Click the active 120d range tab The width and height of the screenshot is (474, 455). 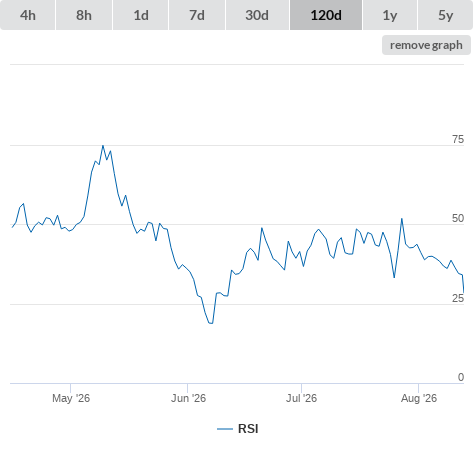tap(326, 15)
